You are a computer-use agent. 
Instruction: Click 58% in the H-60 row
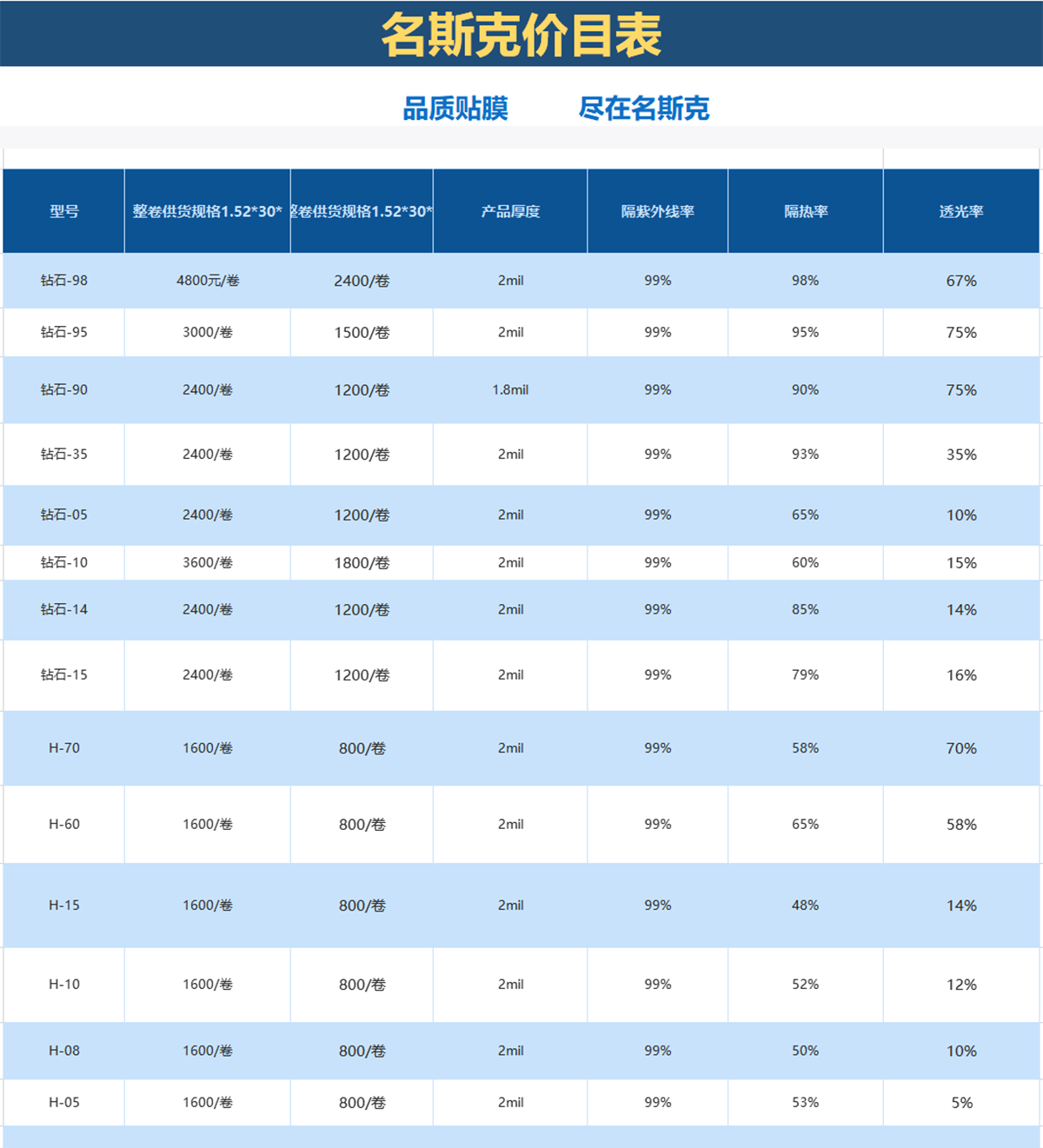click(x=961, y=825)
